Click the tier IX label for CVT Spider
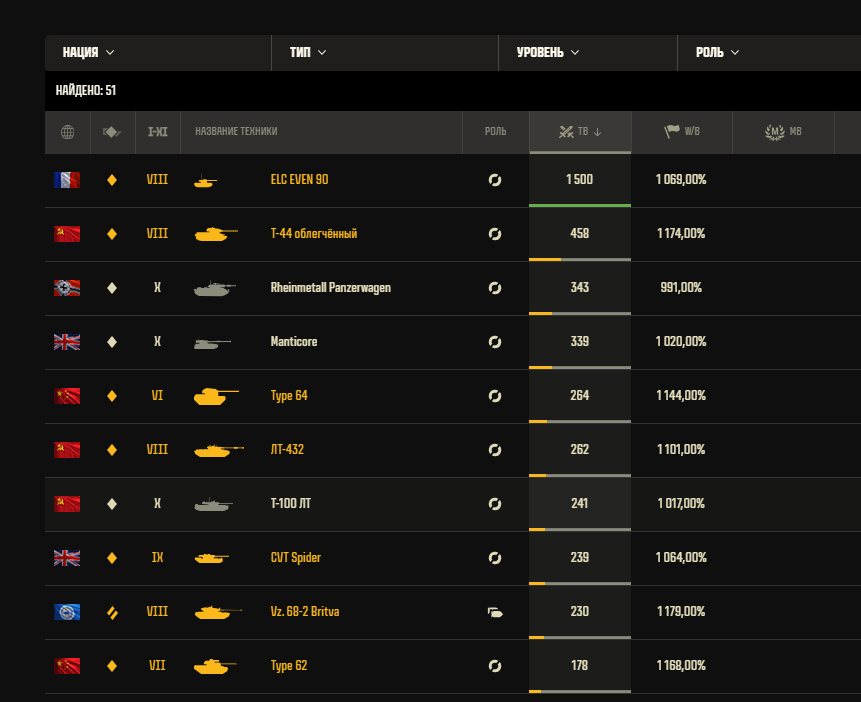 (157, 558)
